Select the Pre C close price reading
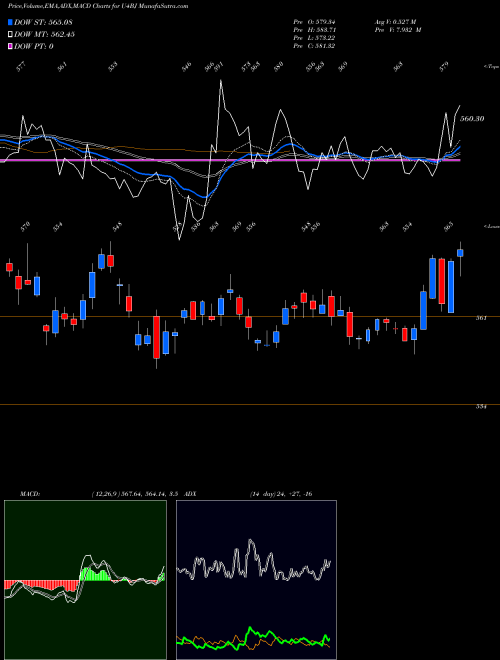 tap(314, 46)
